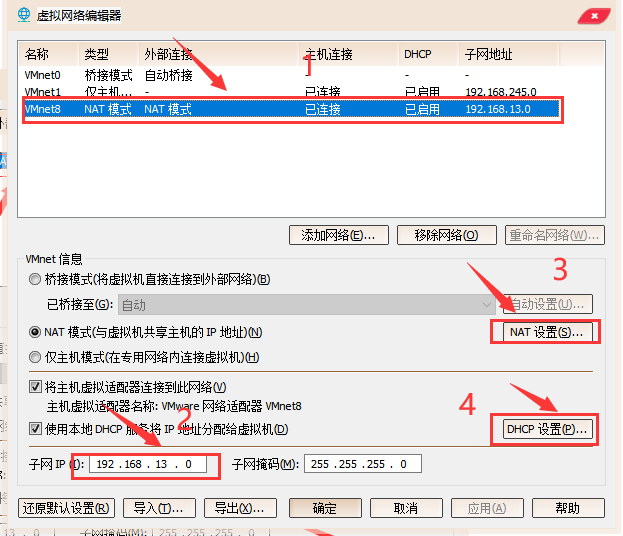The height and width of the screenshot is (536, 623).
Task: Open 帮助 button
Action: coord(568,508)
